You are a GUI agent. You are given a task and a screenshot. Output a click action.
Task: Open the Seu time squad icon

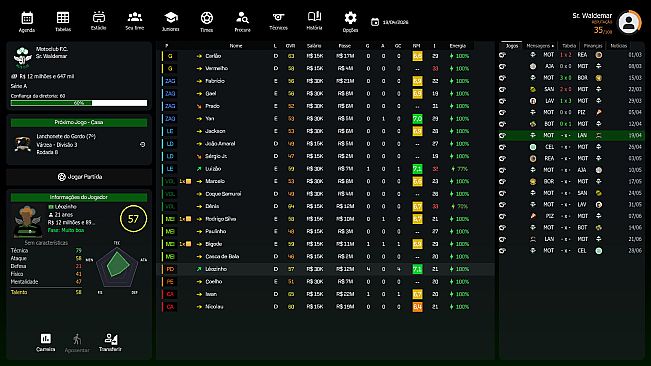point(135,17)
